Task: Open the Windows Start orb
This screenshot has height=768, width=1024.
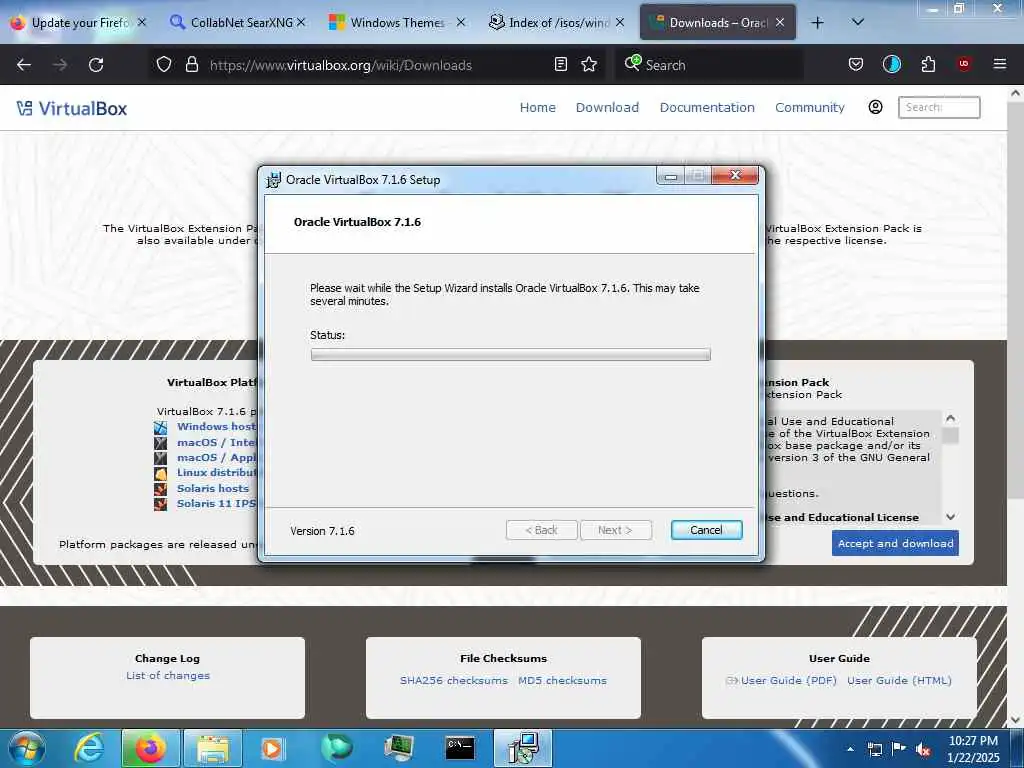Action: pos(27,748)
